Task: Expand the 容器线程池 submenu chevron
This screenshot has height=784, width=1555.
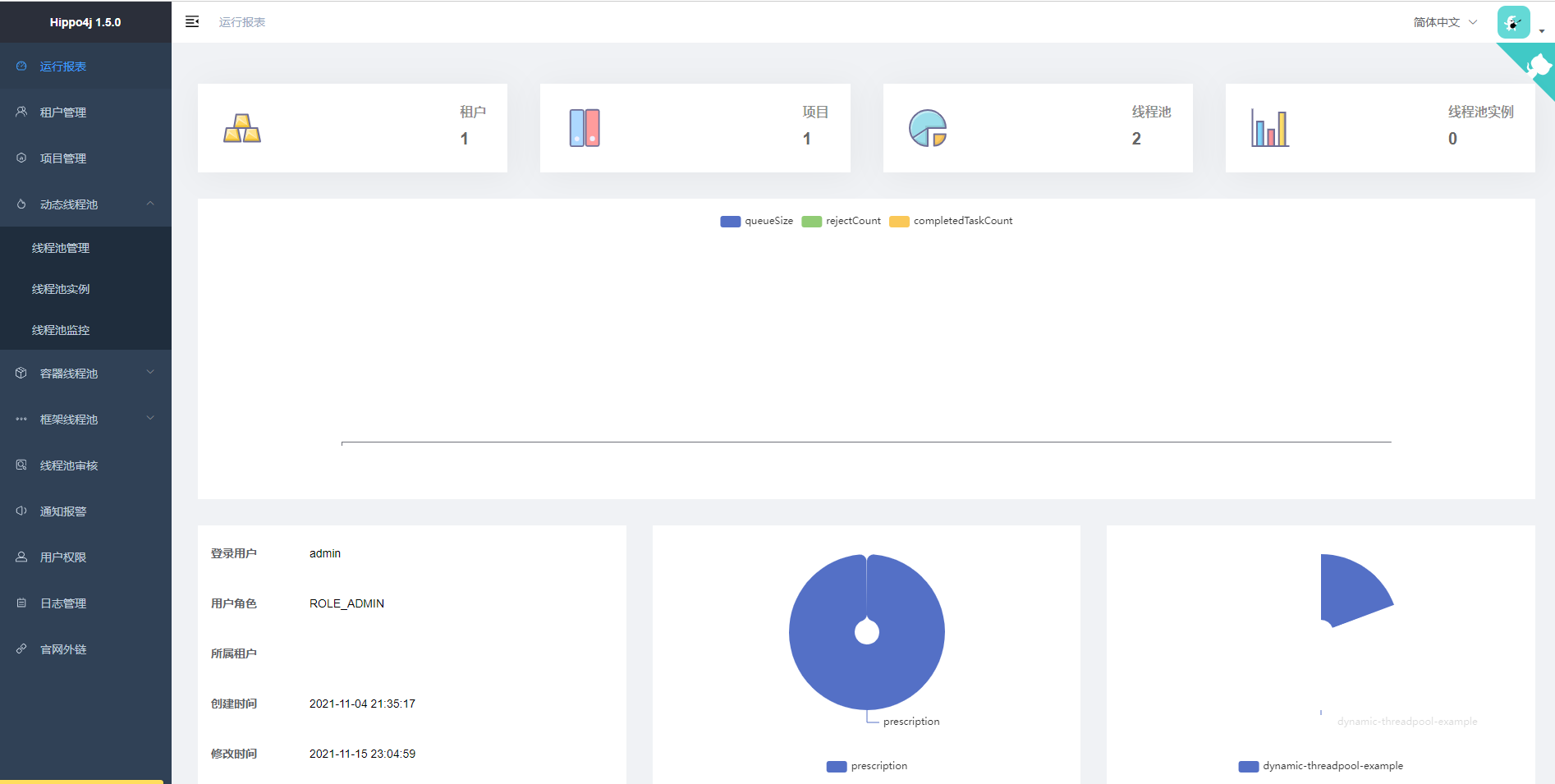Action: click(x=150, y=373)
